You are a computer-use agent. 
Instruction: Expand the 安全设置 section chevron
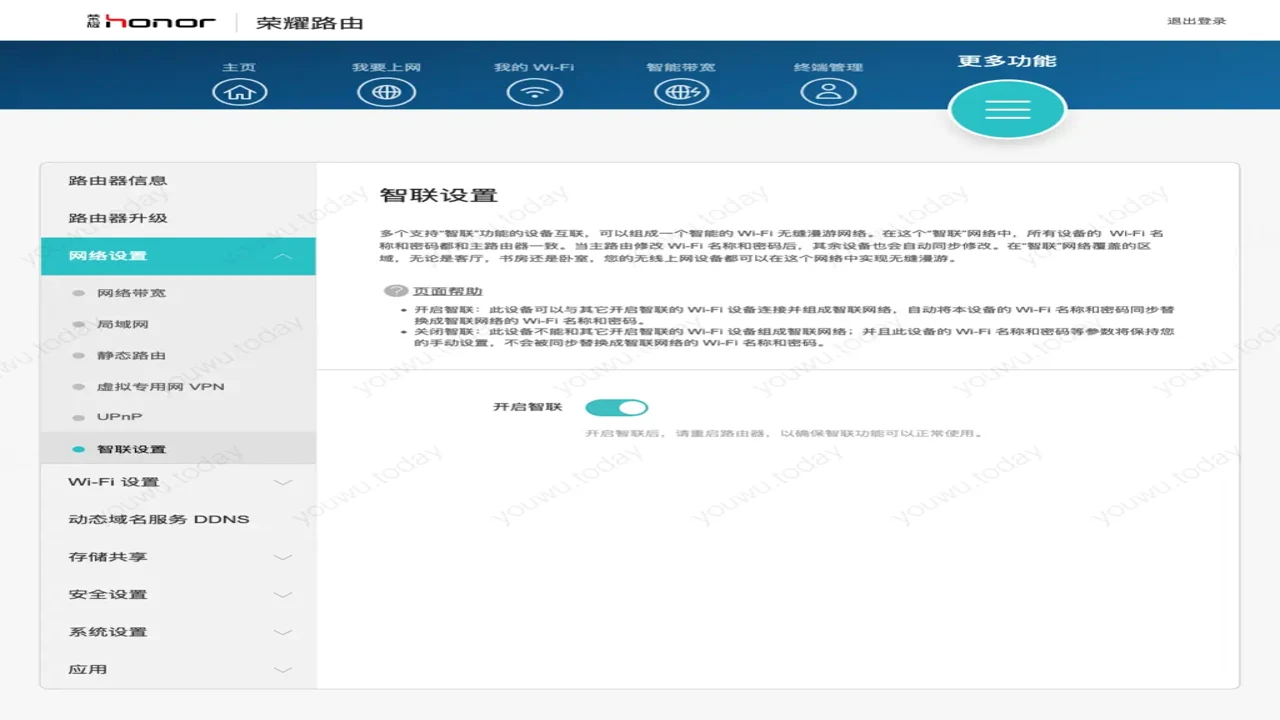(283, 595)
